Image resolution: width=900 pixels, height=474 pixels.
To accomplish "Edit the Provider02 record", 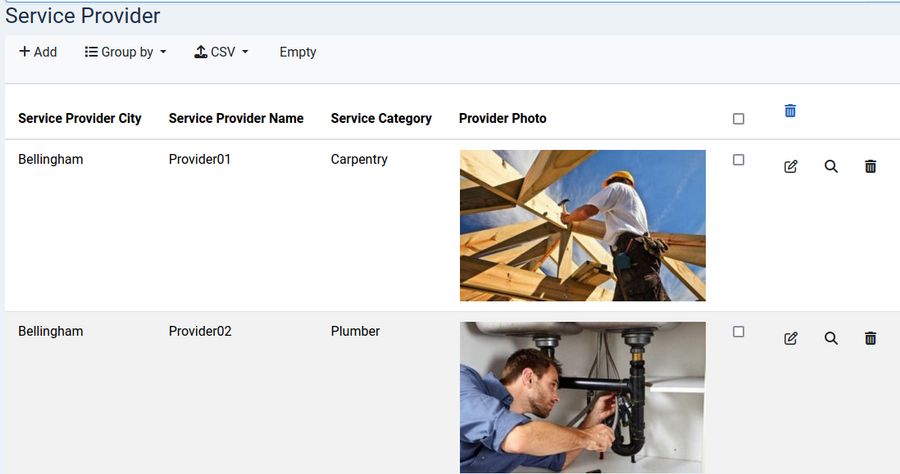I will click(791, 339).
